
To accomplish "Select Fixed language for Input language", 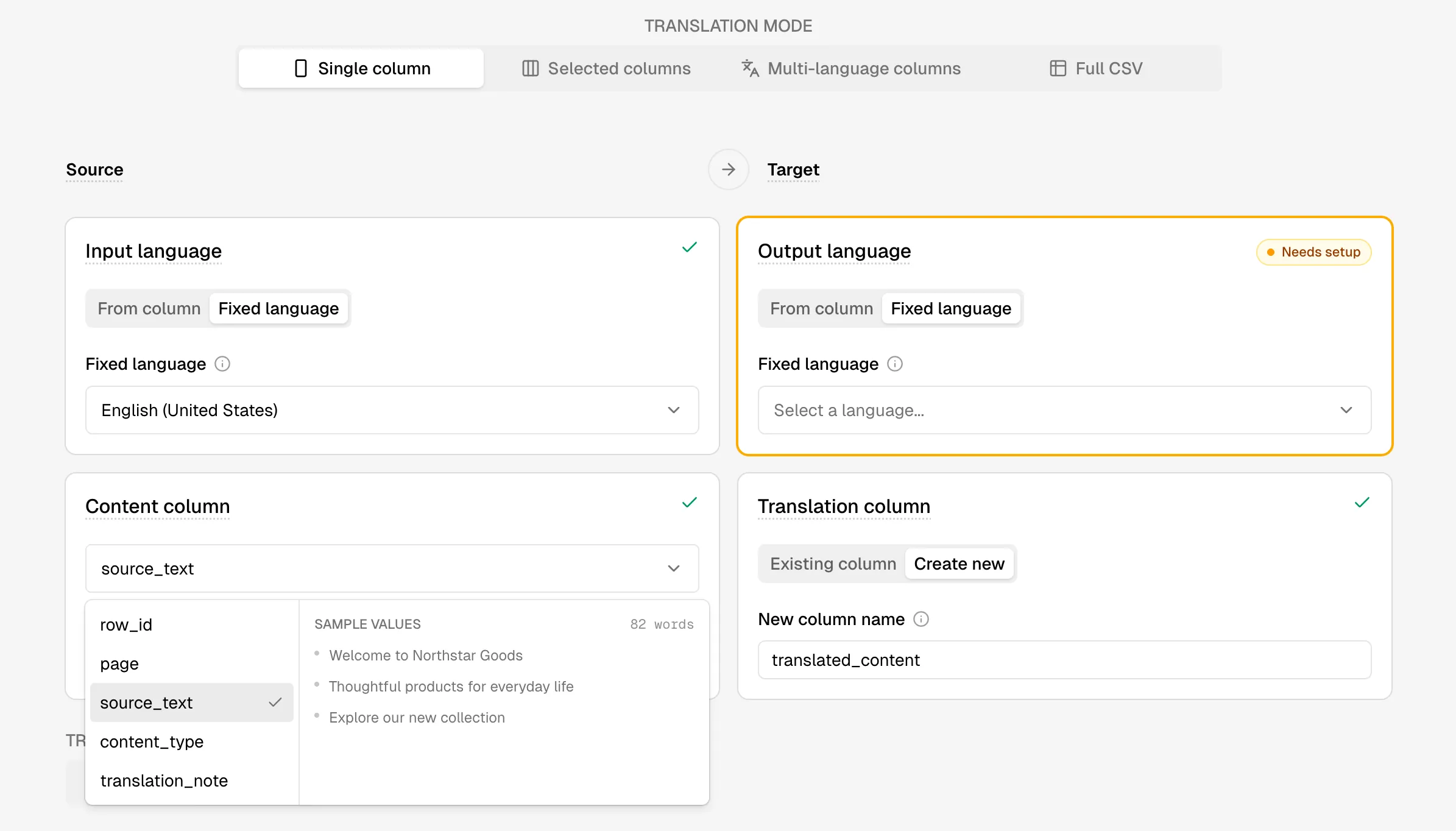I will pos(278,308).
